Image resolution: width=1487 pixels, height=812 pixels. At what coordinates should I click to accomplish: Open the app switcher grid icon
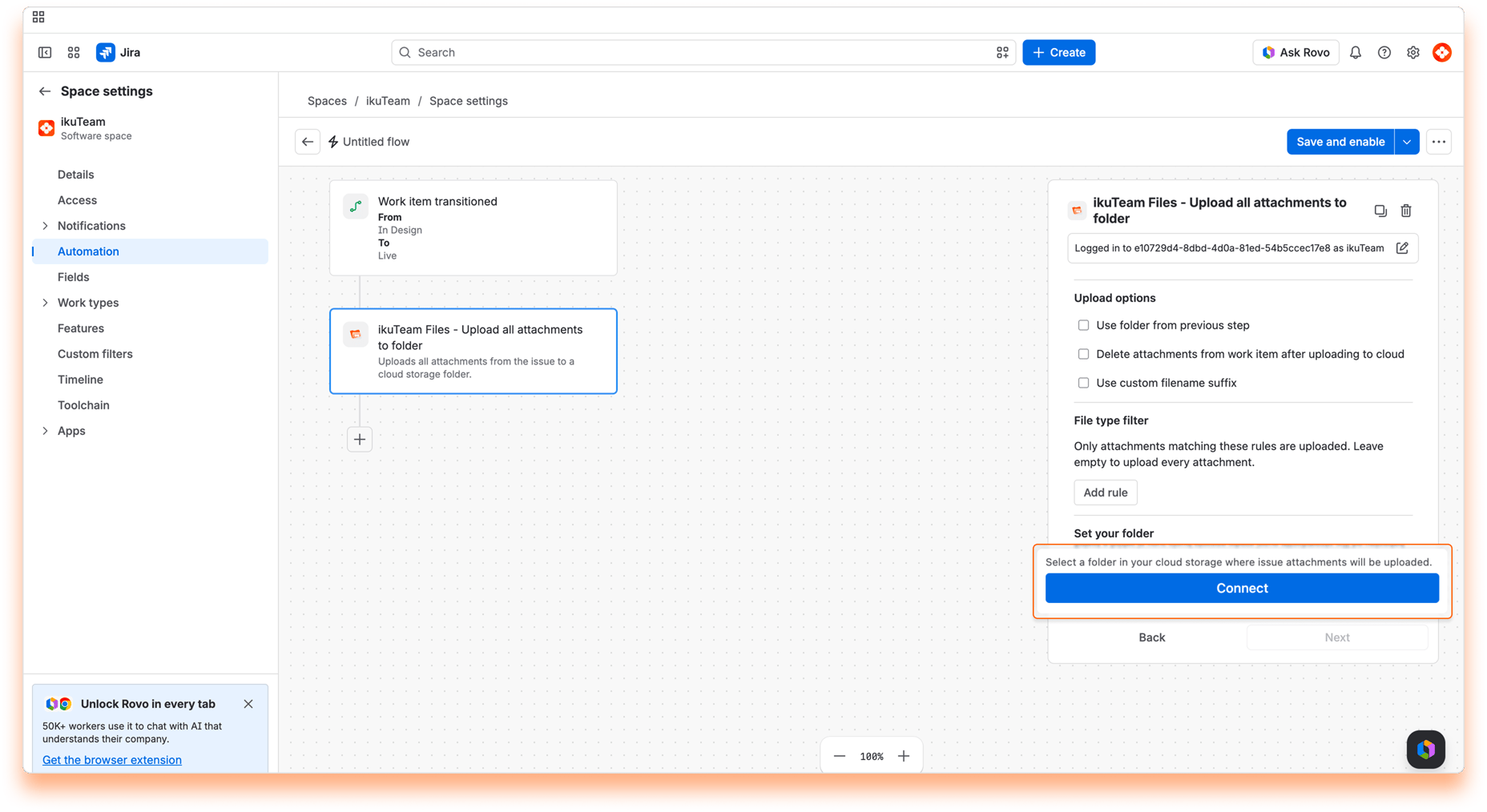point(74,52)
